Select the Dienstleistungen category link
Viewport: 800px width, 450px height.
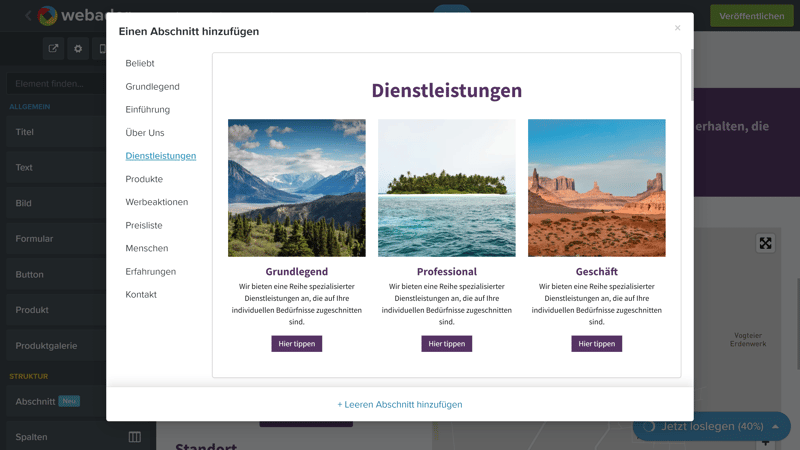click(x=161, y=156)
